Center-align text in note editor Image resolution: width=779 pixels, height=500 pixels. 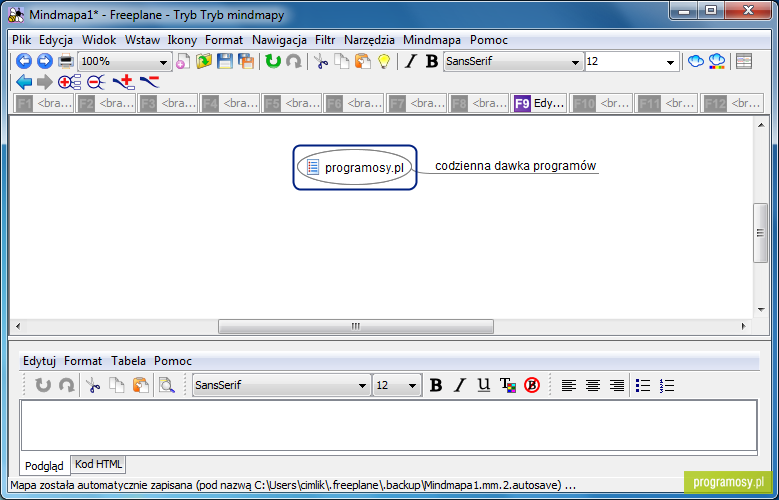pyautogui.click(x=593, y=385)
